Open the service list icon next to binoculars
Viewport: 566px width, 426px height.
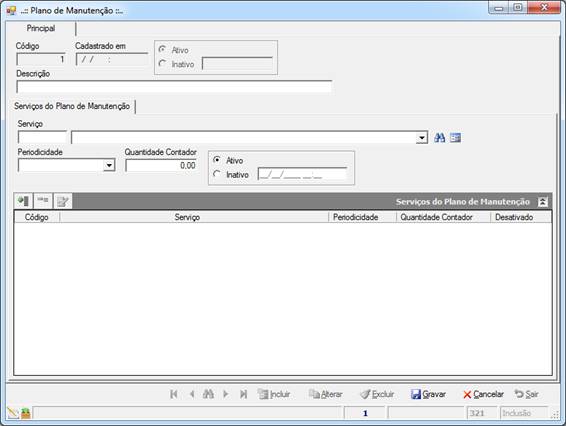[x=455, y=138]
